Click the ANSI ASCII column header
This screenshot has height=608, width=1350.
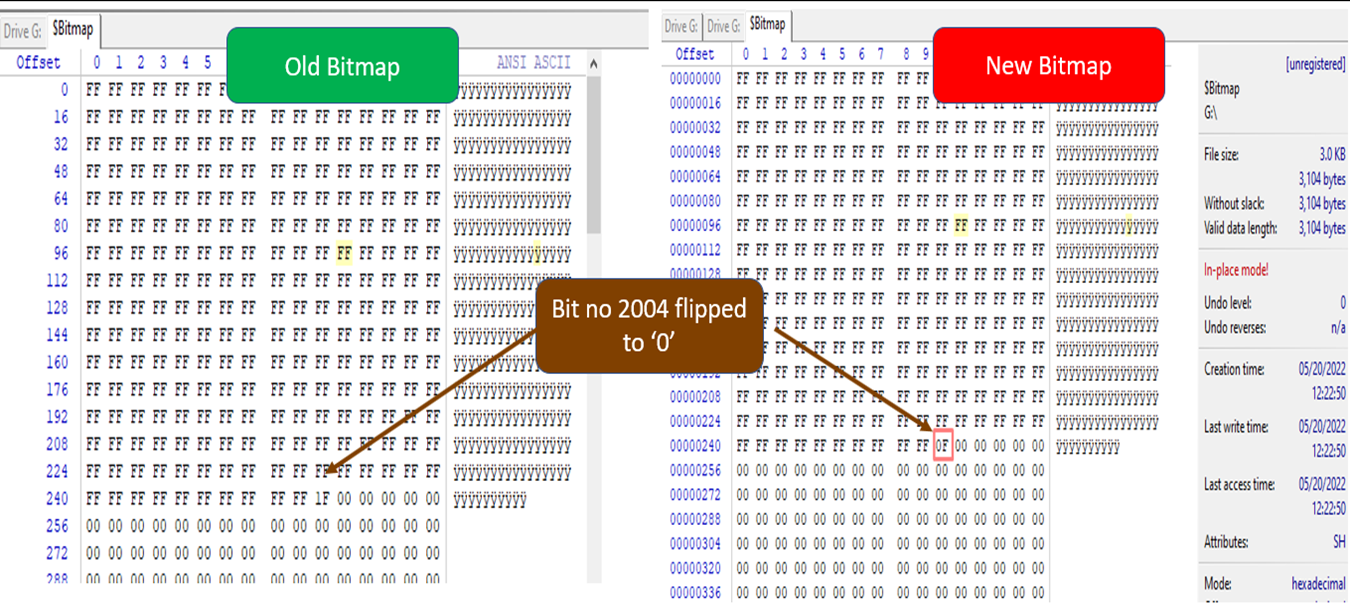pyautogui.click(x=533, y=63)
